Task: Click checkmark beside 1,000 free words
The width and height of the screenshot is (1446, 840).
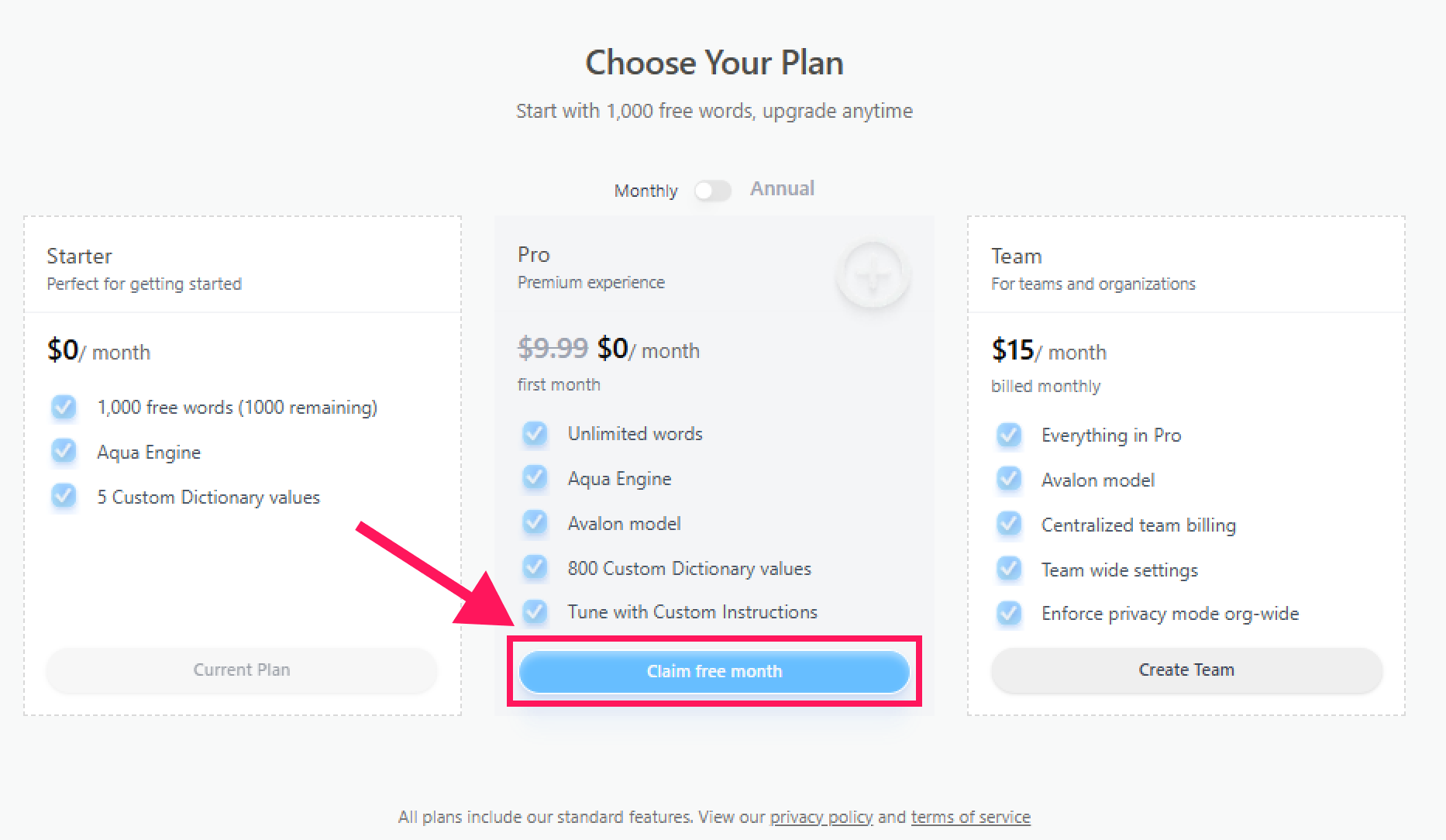Action: click(x=64, y=408)
